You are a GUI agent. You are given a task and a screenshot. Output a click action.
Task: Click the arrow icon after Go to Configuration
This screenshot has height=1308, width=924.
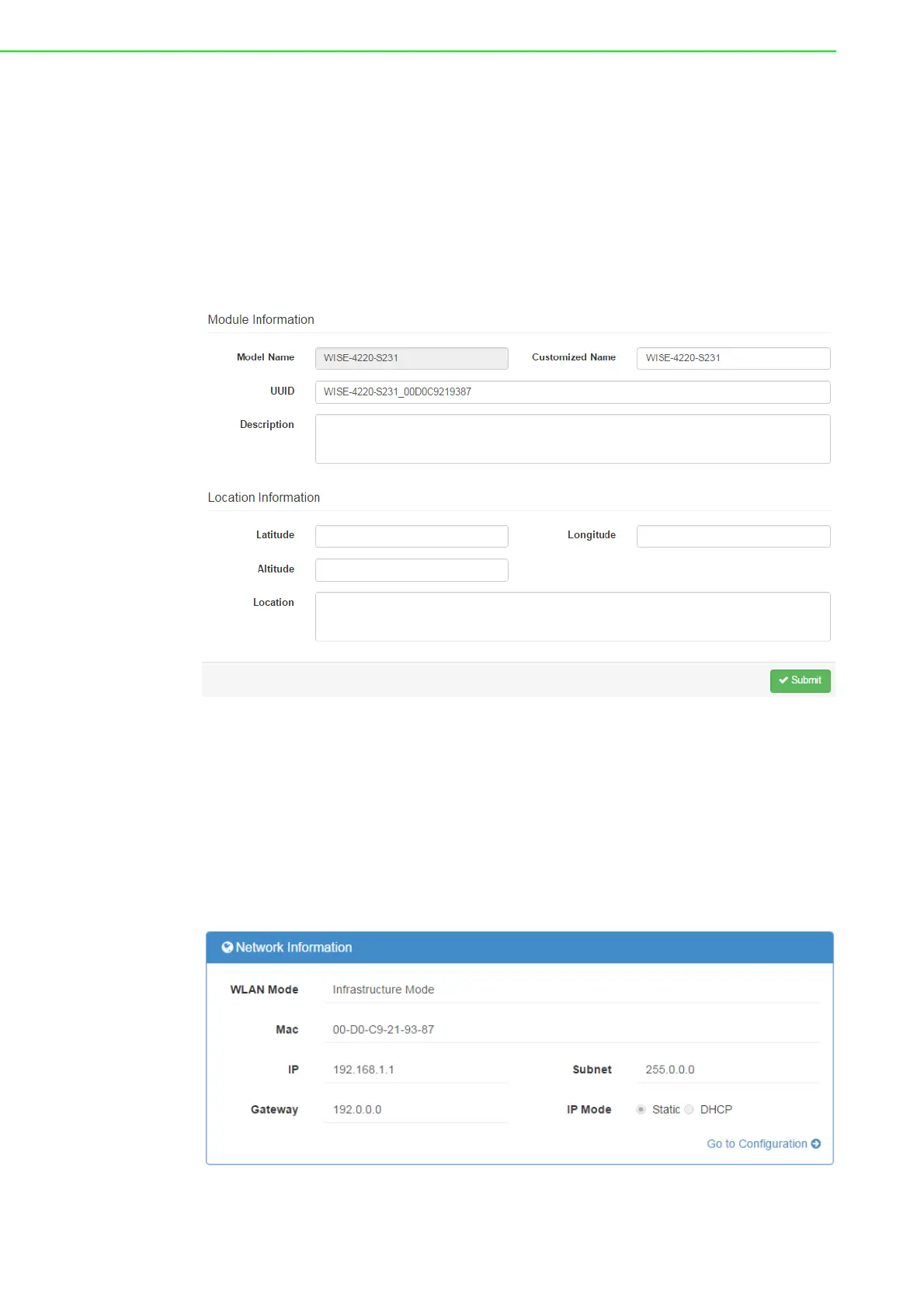(815, 1143)
